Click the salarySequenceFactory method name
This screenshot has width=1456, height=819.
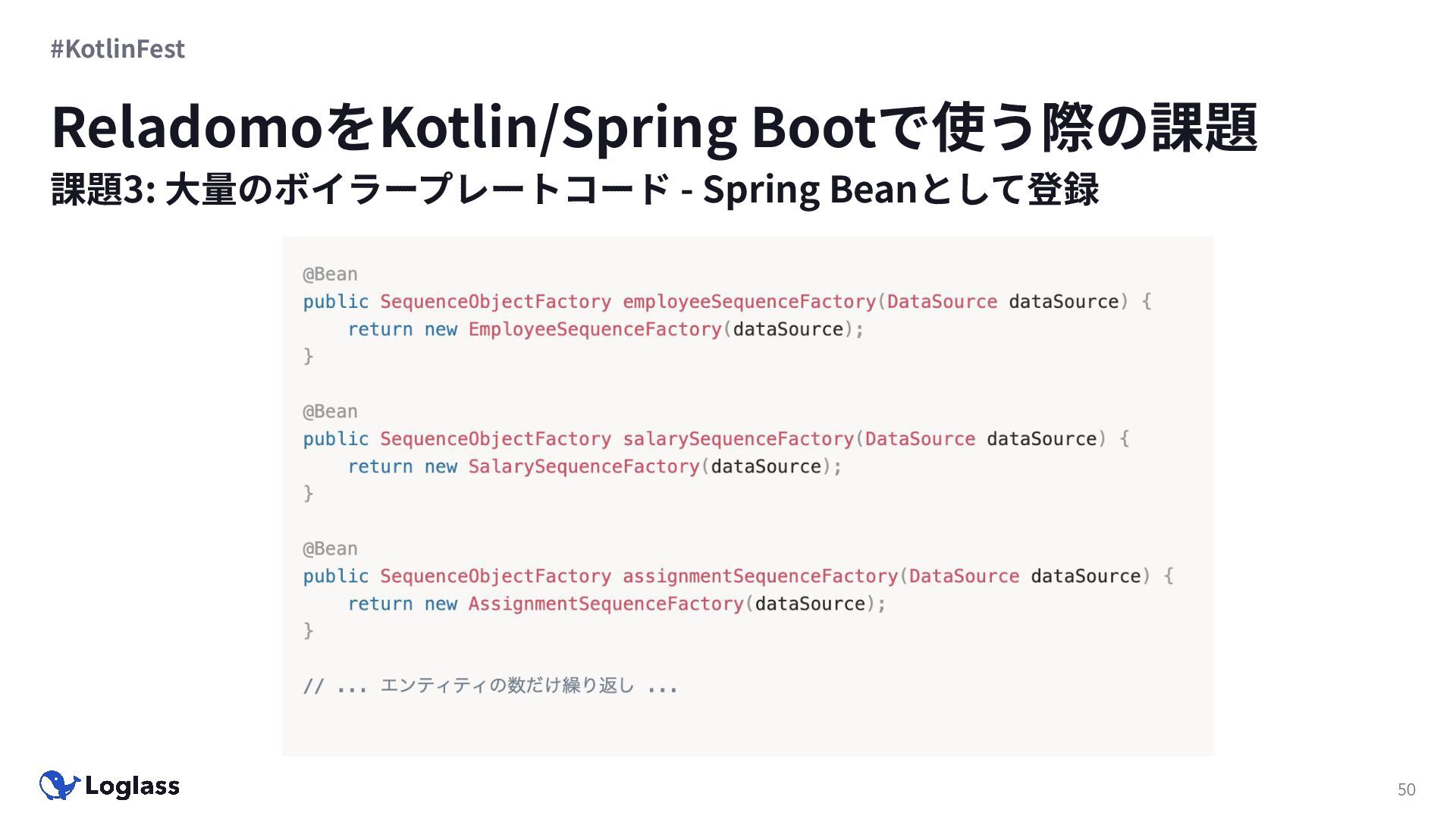(738, 439)
